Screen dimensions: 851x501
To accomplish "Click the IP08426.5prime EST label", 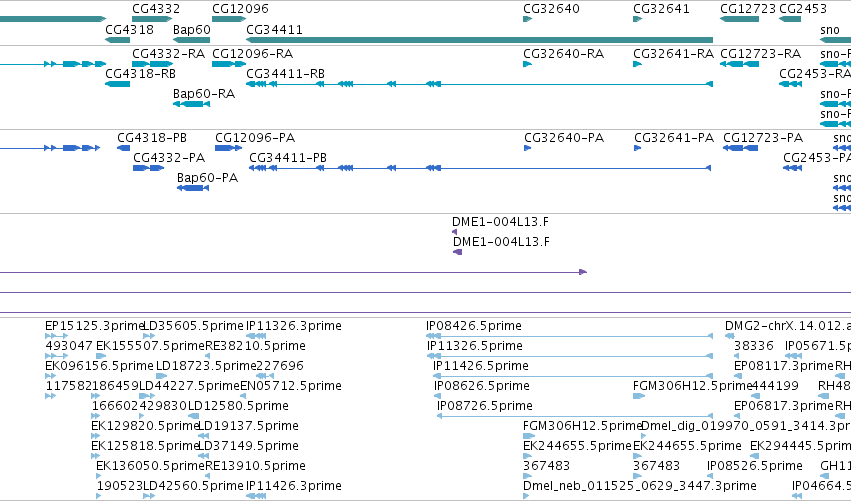I will pyautogui.click(x=474, y=326).
